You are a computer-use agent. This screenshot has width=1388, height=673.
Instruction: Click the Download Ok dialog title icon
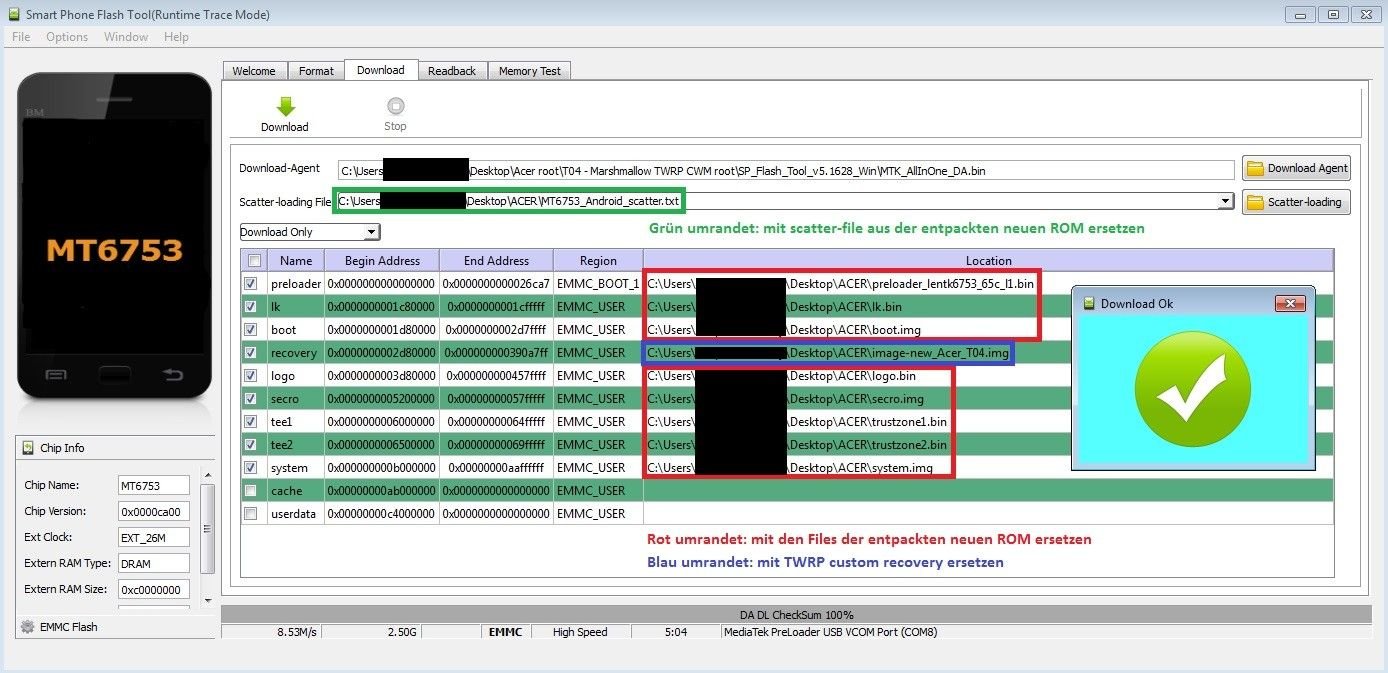pos(1089,303)
